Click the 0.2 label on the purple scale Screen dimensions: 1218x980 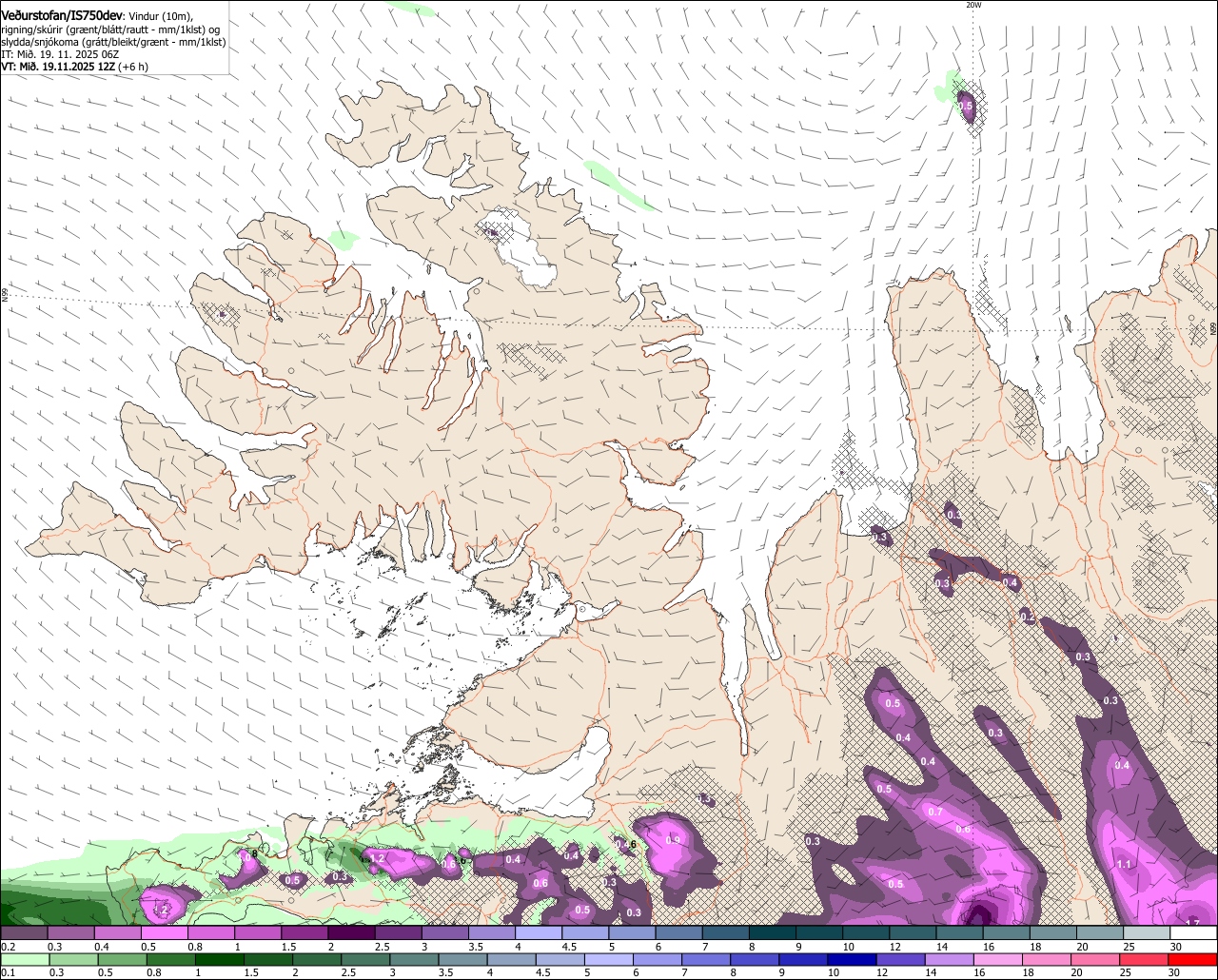(x=9, y=947)
